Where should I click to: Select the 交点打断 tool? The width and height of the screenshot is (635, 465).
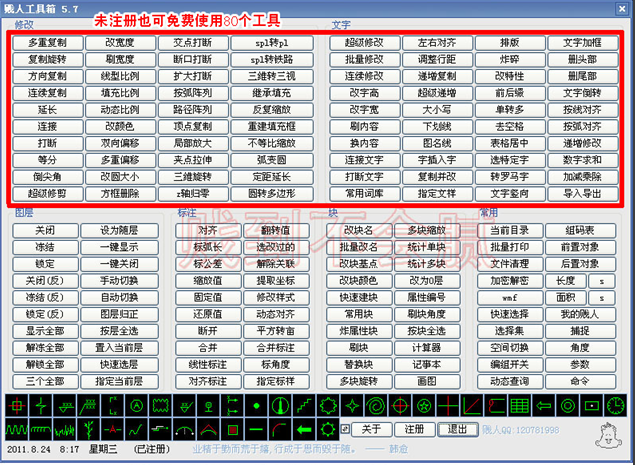(193, 43)
